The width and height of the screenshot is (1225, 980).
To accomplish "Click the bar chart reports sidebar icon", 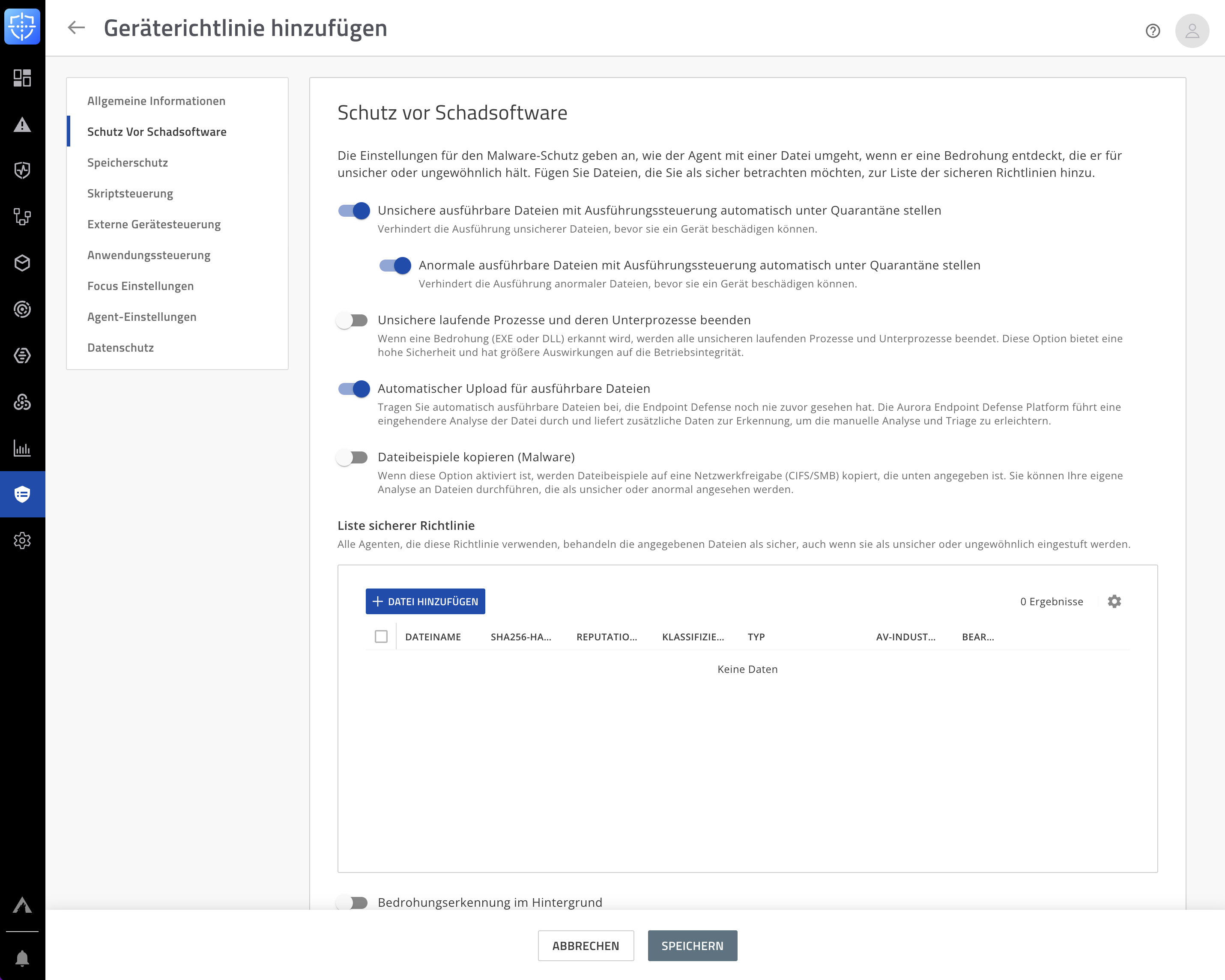I will (x=22, y=448).
